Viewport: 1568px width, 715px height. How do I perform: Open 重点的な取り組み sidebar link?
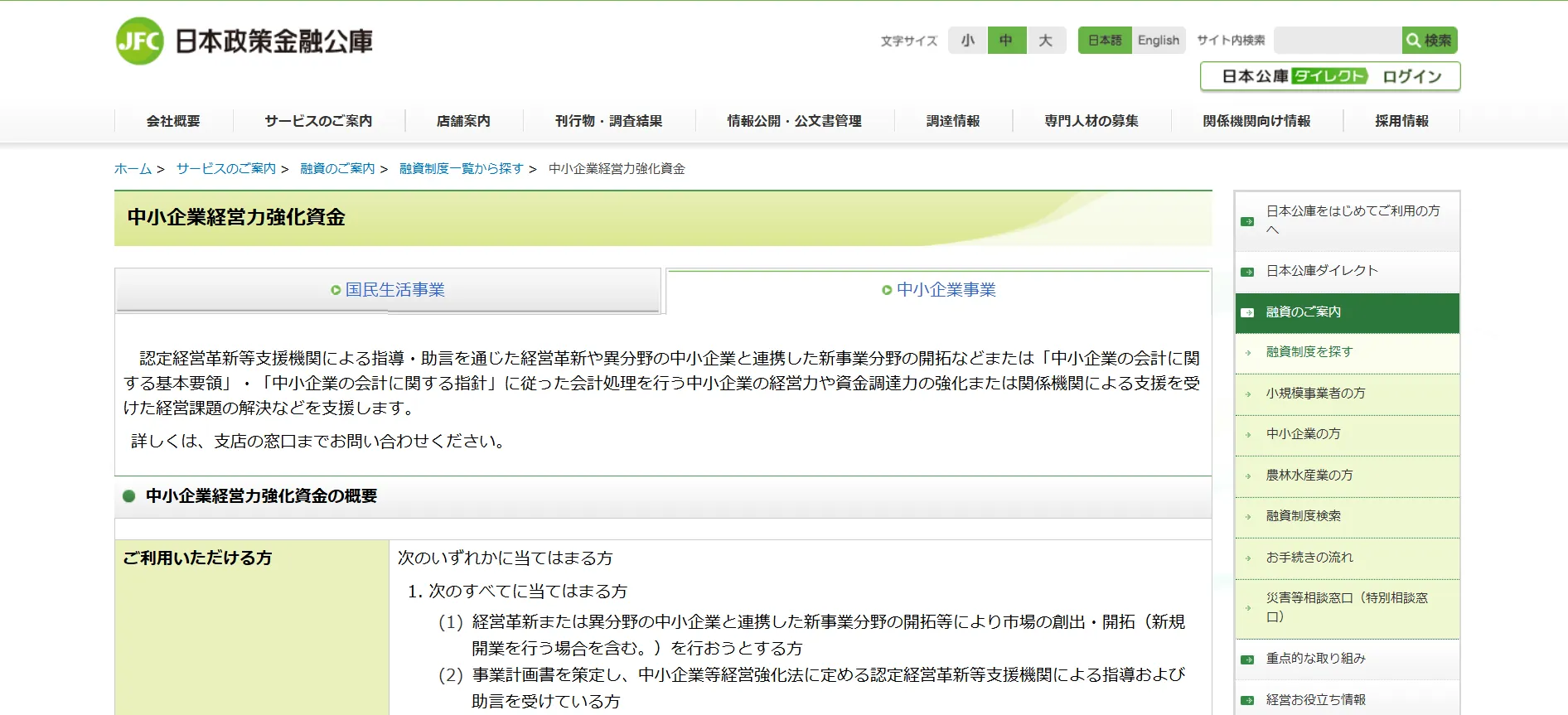1348,659
